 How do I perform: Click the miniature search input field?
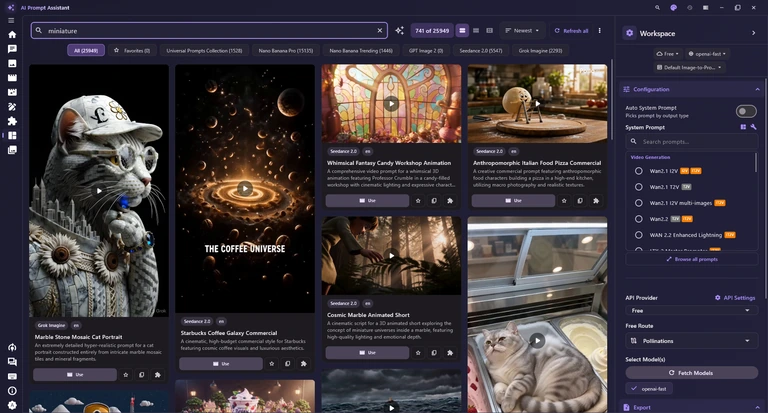click(209, 30)
